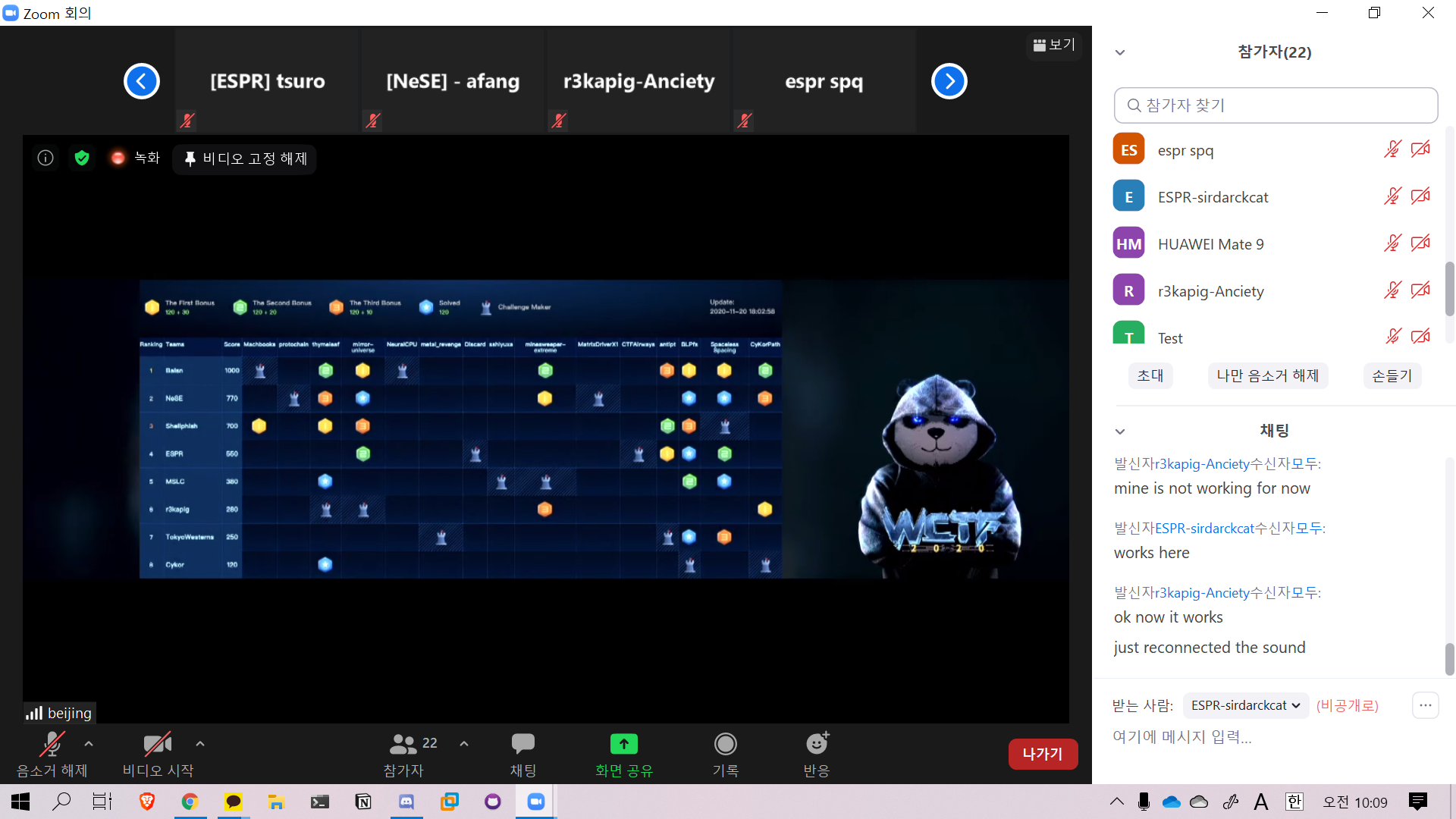The image size is (1456, 819).
Task: Open the 보기 view menu
Action: [x=1054, y=45]
